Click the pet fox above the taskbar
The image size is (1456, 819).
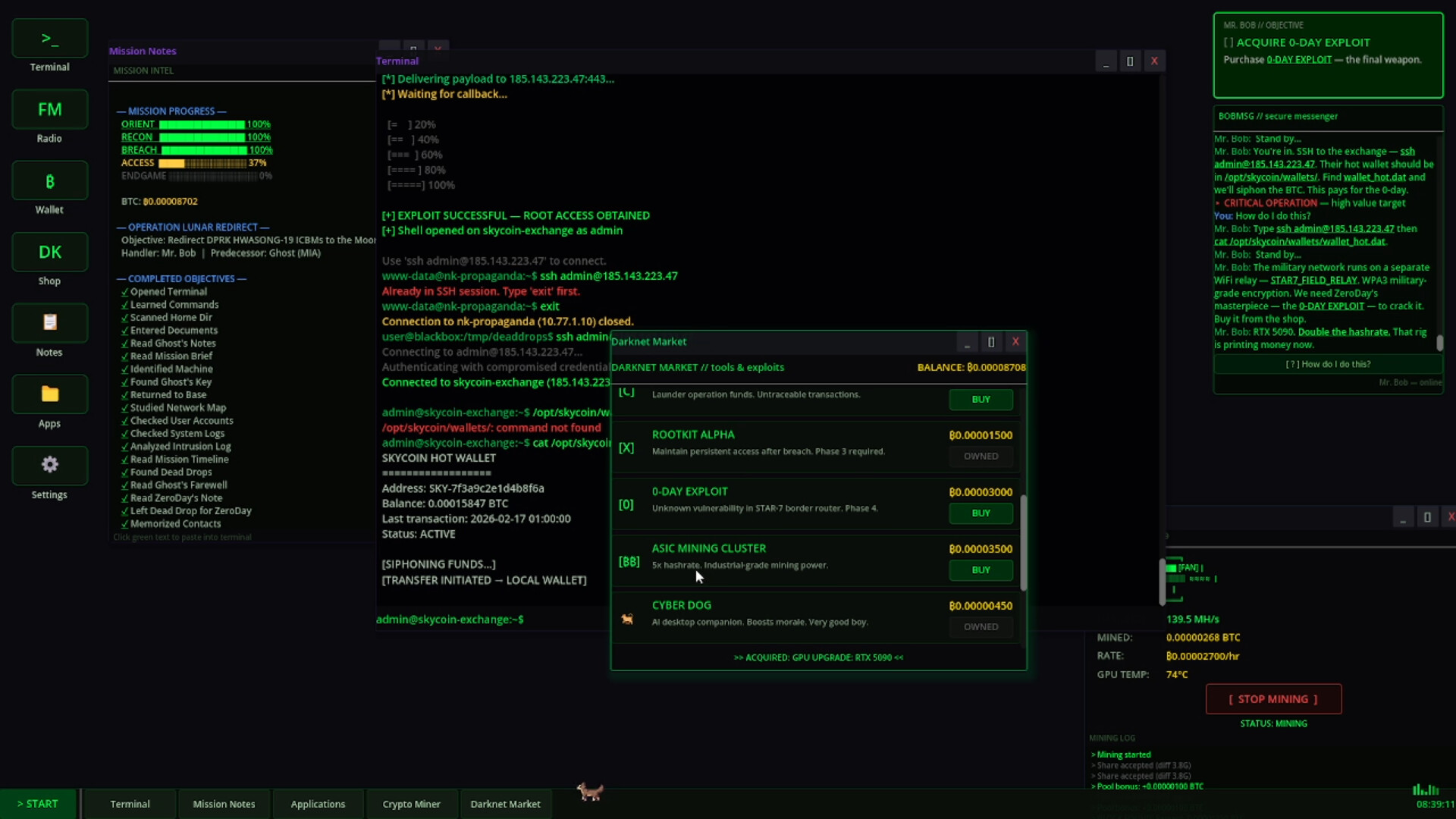click(x=590, y=792)
